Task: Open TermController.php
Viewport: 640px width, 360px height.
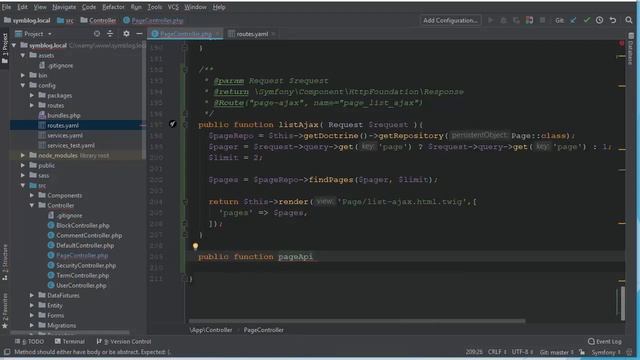Action: click(x=82, y=276)
